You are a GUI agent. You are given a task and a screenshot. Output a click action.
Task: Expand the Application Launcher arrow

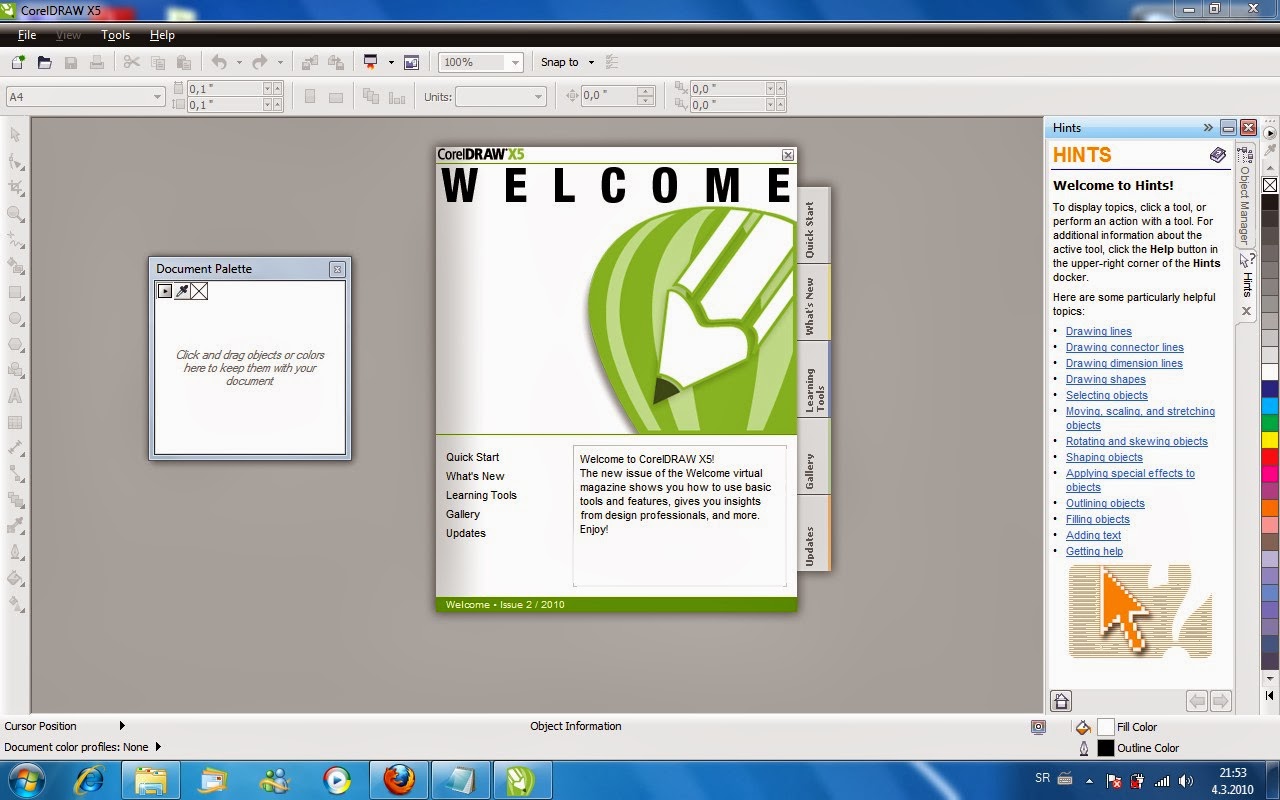click(391, 62)
